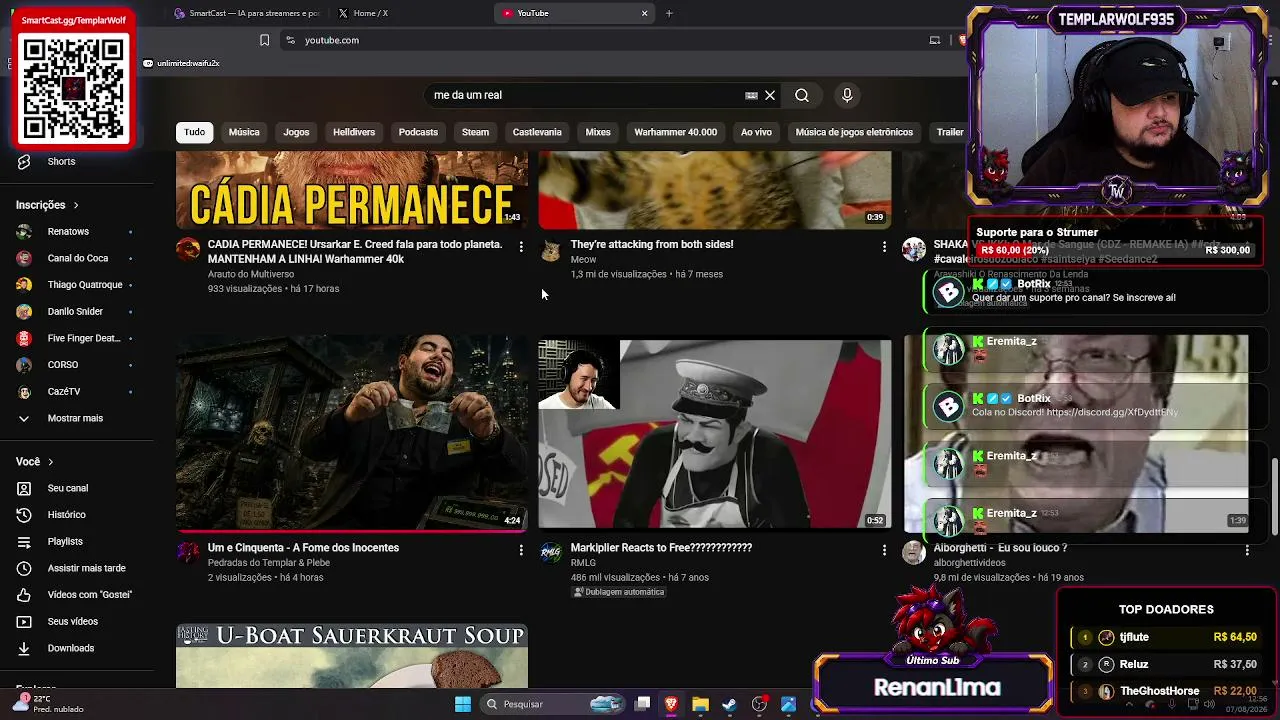Image resolution: width=1280 pixels, height=720 pixels.
Task: Play the Um e Cinquenta video thumbnail
Action: [352, 434]
